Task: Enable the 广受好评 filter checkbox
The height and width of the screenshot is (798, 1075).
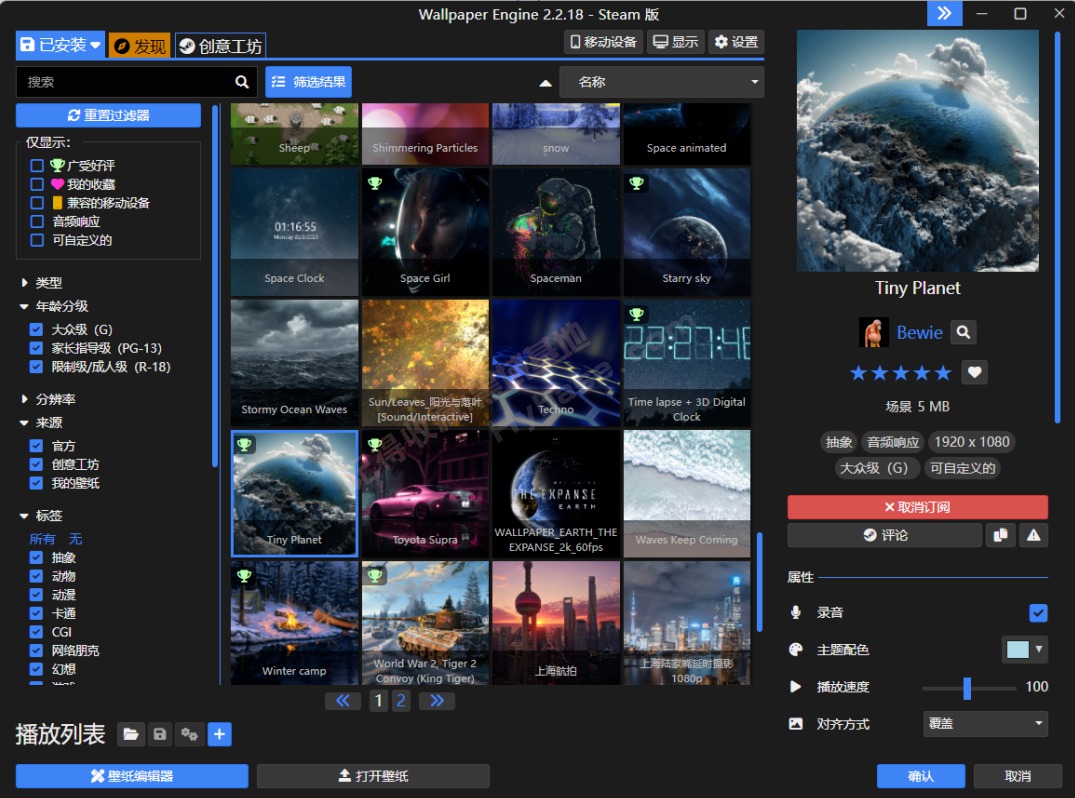Action: tap(37, 166)
